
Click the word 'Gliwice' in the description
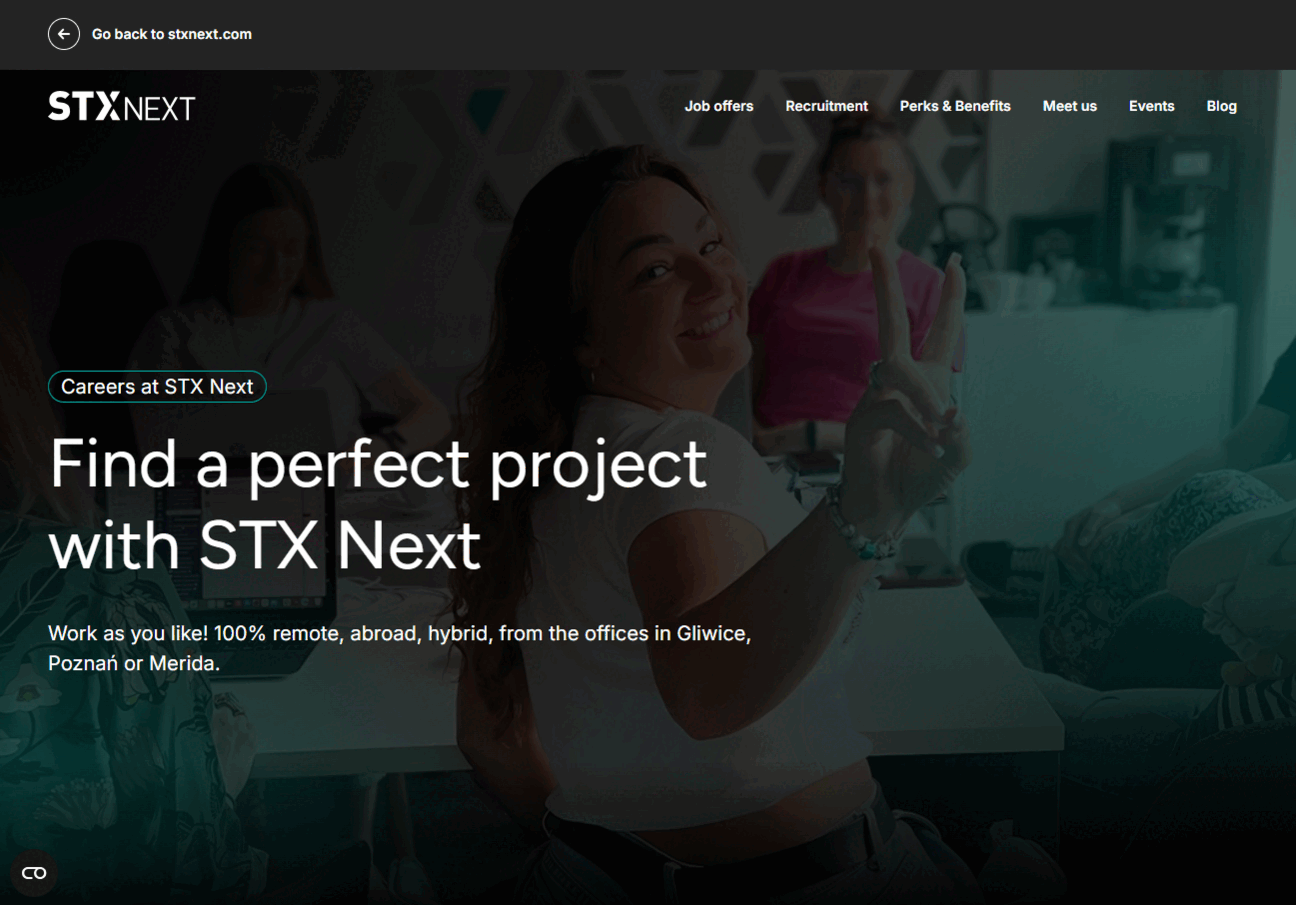713,633
